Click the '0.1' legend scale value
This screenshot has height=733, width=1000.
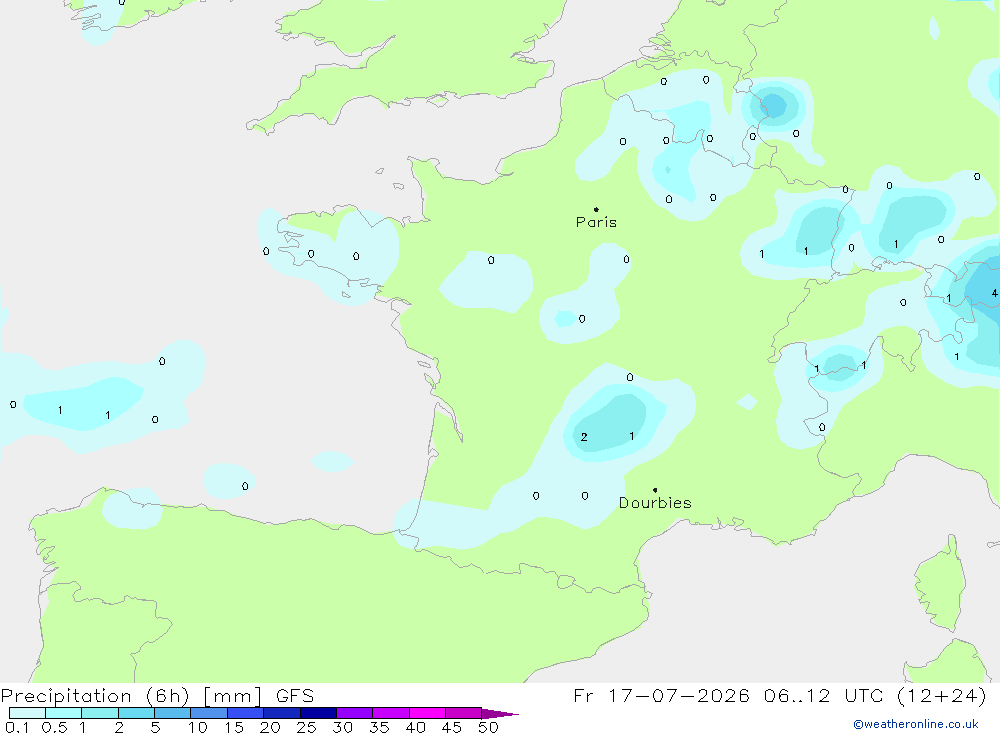click(17, 727)
